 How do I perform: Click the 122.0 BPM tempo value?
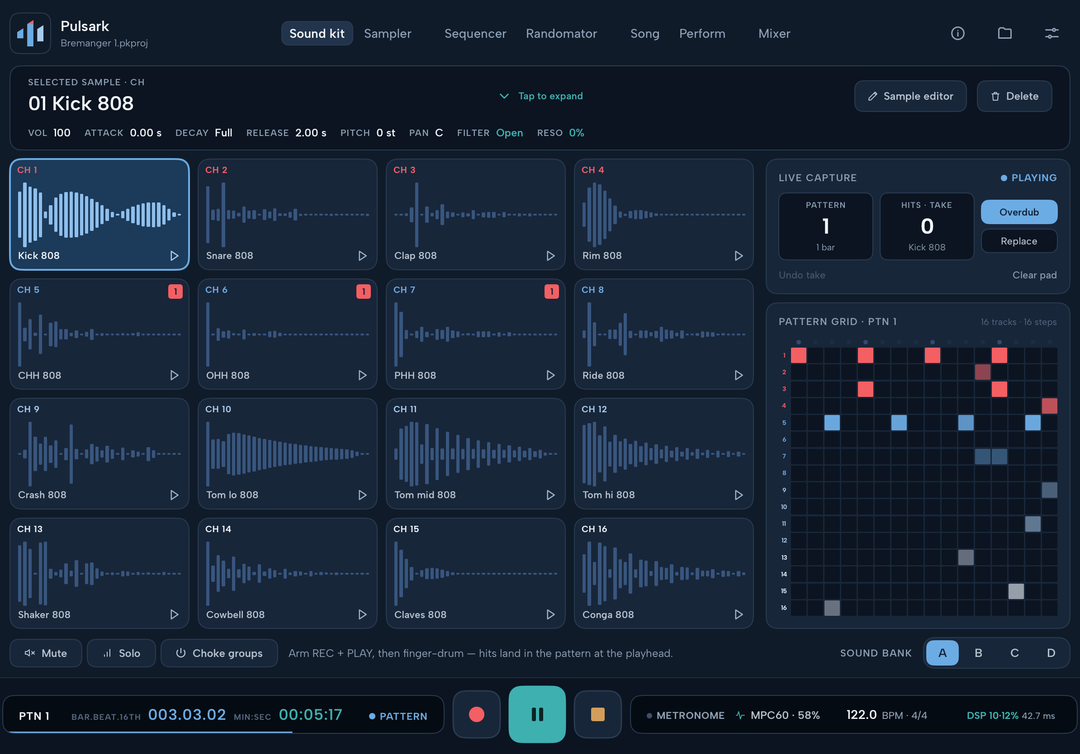(861, 715)
